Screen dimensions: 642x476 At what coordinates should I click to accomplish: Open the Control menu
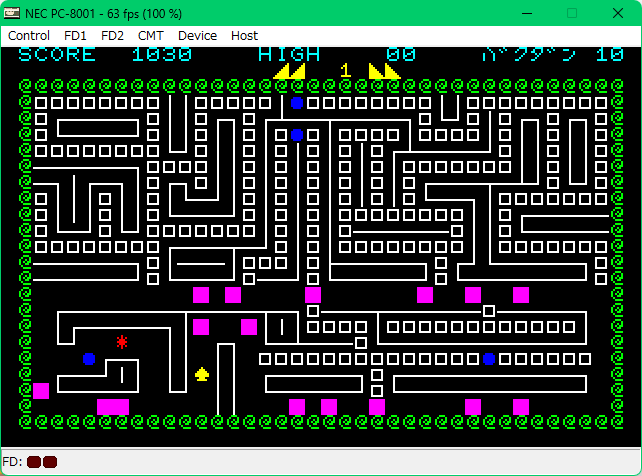click(x=29, y=36)
